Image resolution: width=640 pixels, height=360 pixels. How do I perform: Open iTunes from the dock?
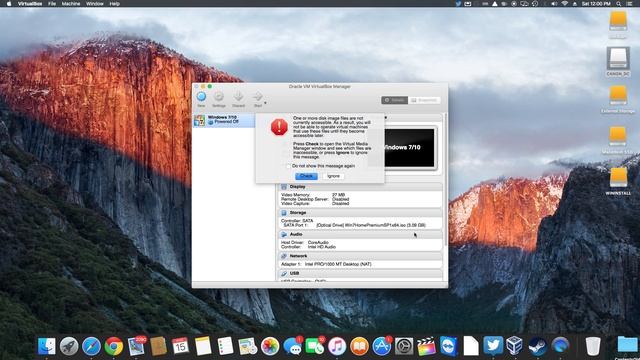click(x=337, y=346)
